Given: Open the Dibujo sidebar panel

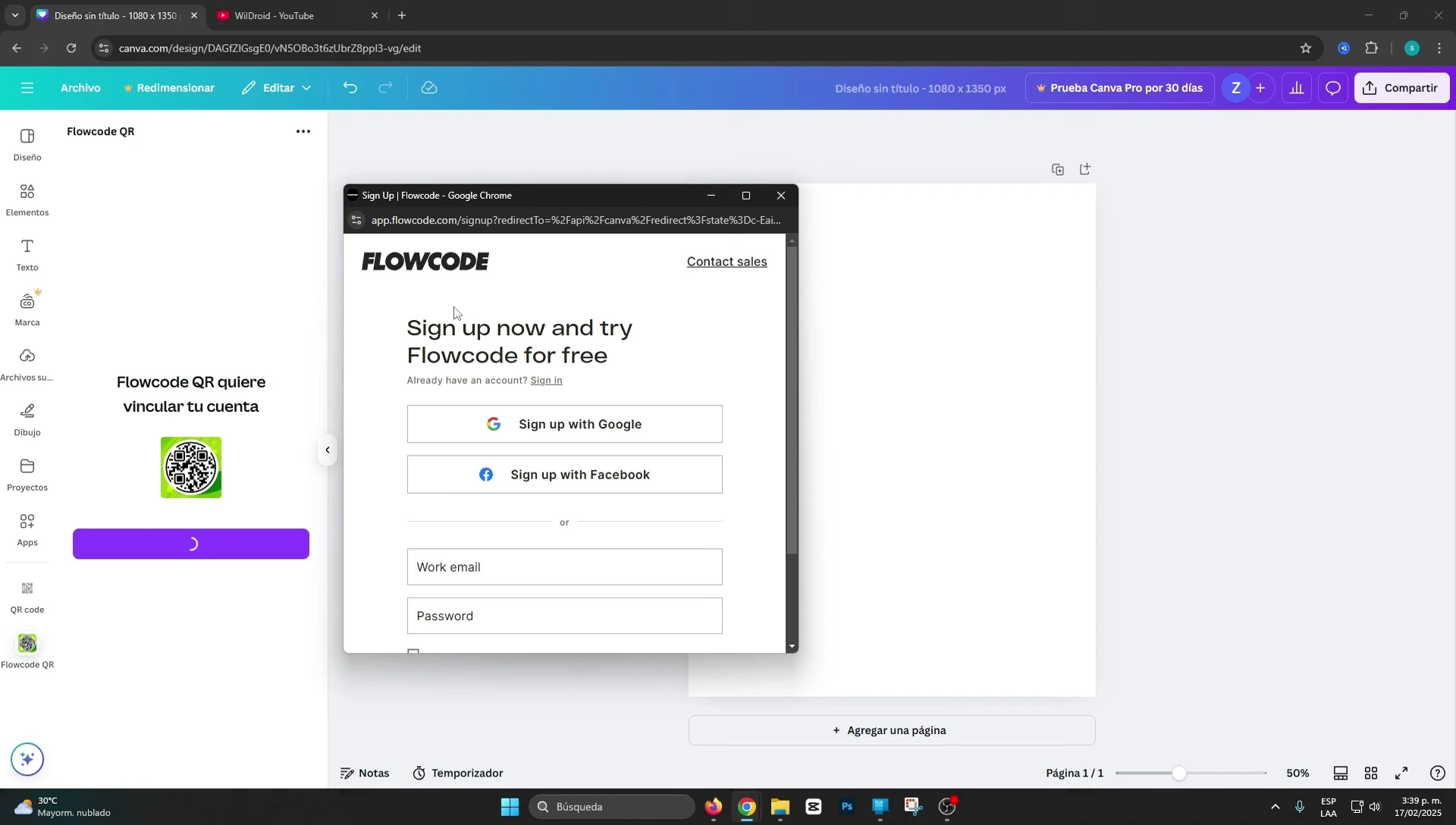Looking at the screenshot, I should point(27,419).
